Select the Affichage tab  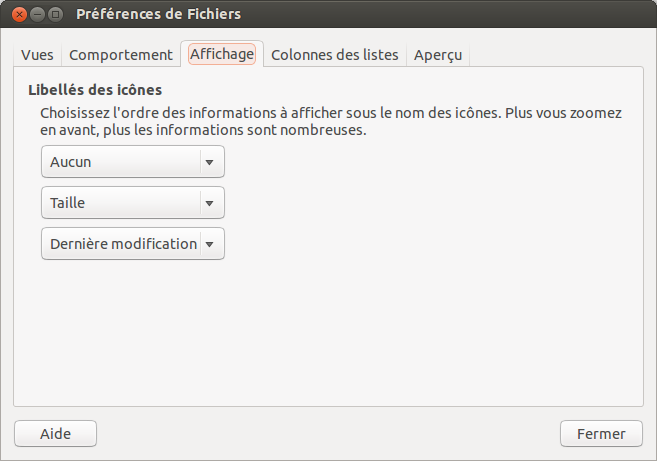click(x=221, y=54)
